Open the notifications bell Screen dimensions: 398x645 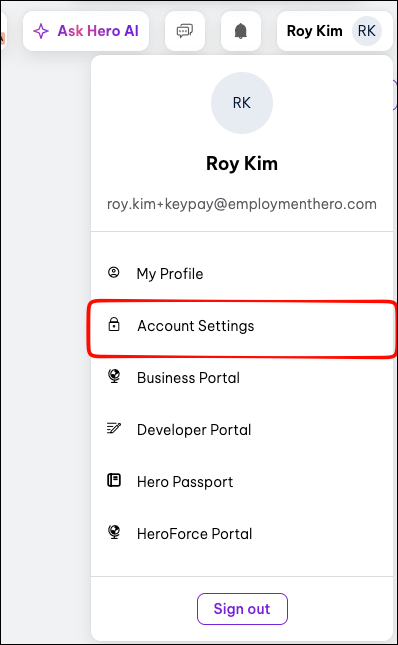click(241, 31)
